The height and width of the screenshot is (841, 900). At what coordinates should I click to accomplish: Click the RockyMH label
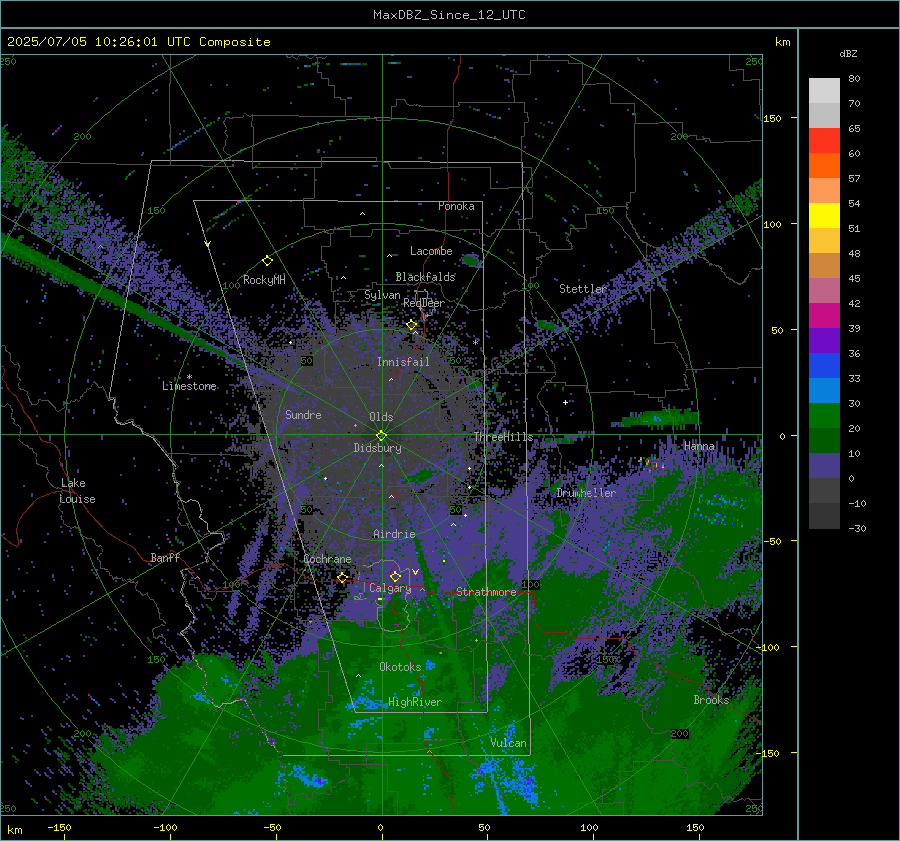[x=264, y=280]
